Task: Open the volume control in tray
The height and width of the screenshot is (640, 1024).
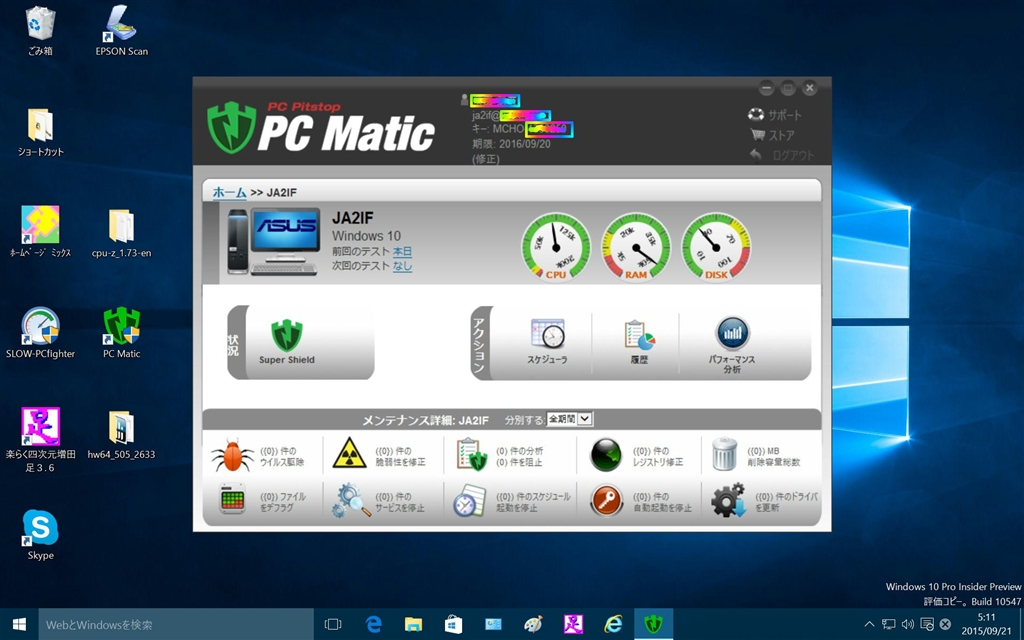Action: [x=908, y=624]
